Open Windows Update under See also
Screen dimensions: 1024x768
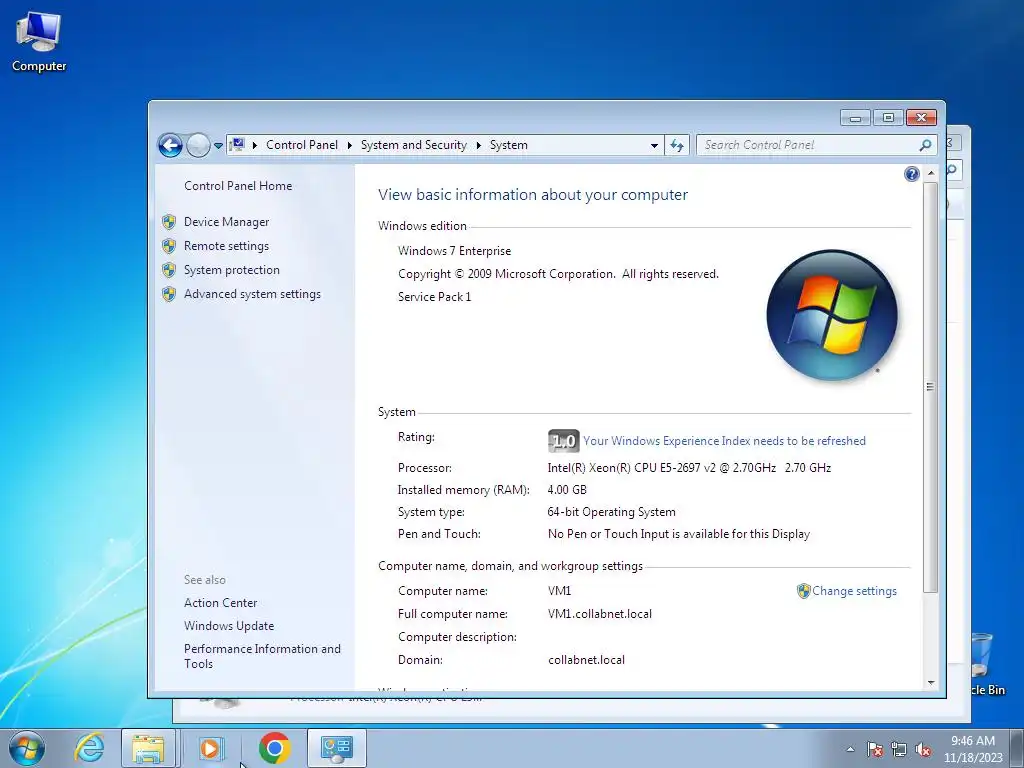point(229,626)
